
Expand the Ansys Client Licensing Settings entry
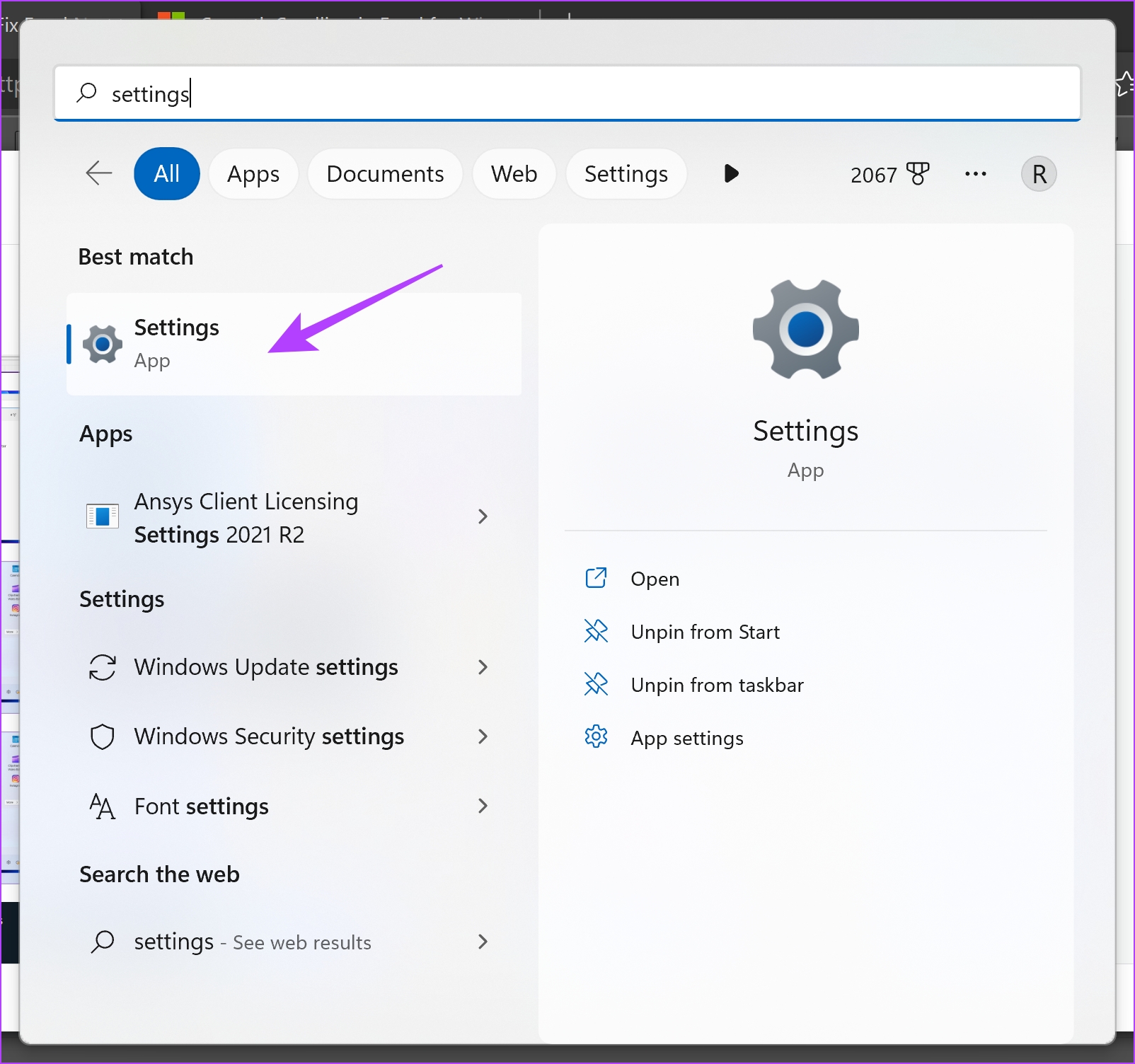pos(483,517)
